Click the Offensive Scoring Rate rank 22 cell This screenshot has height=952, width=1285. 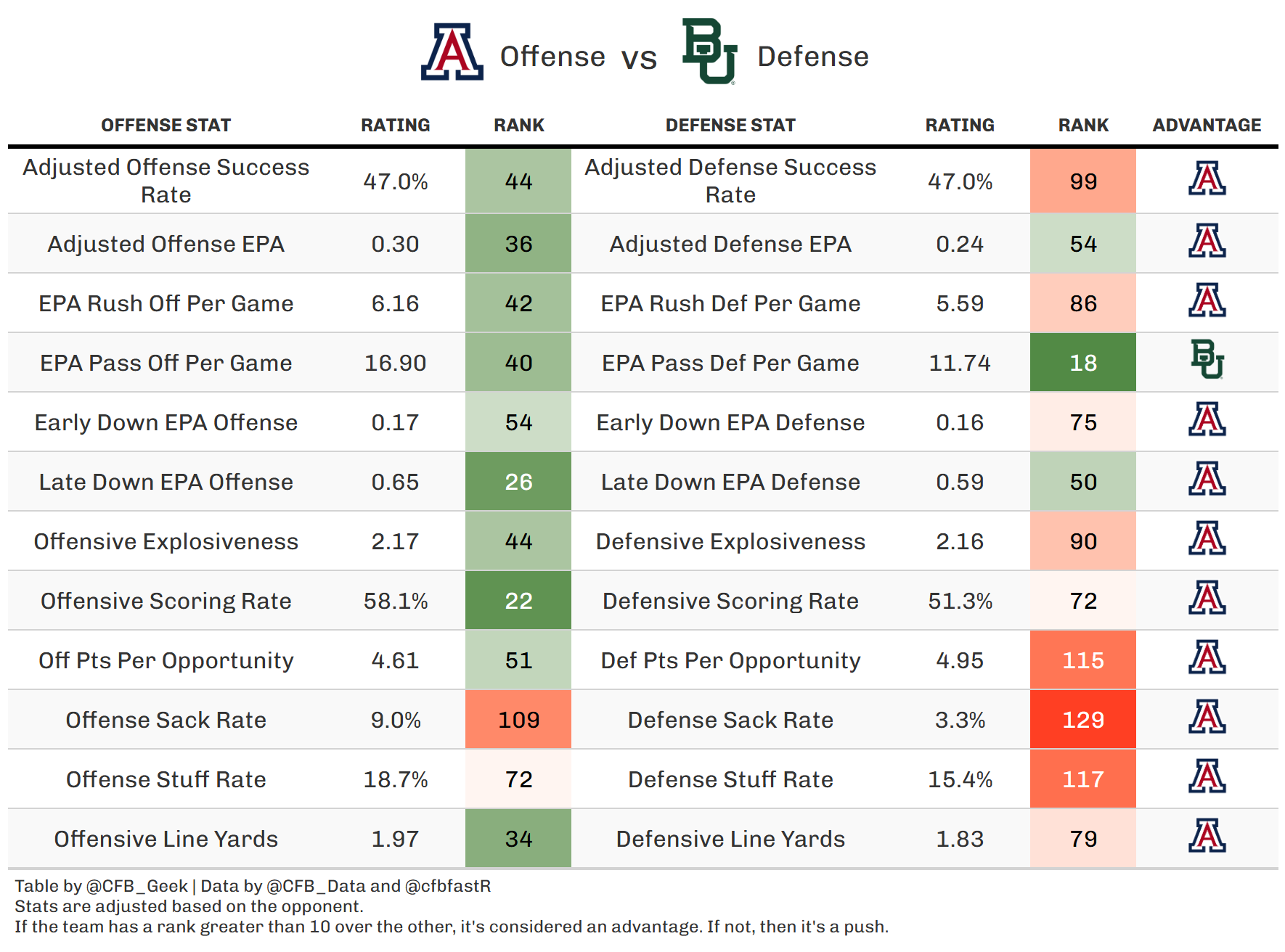[x=518, y=601]
